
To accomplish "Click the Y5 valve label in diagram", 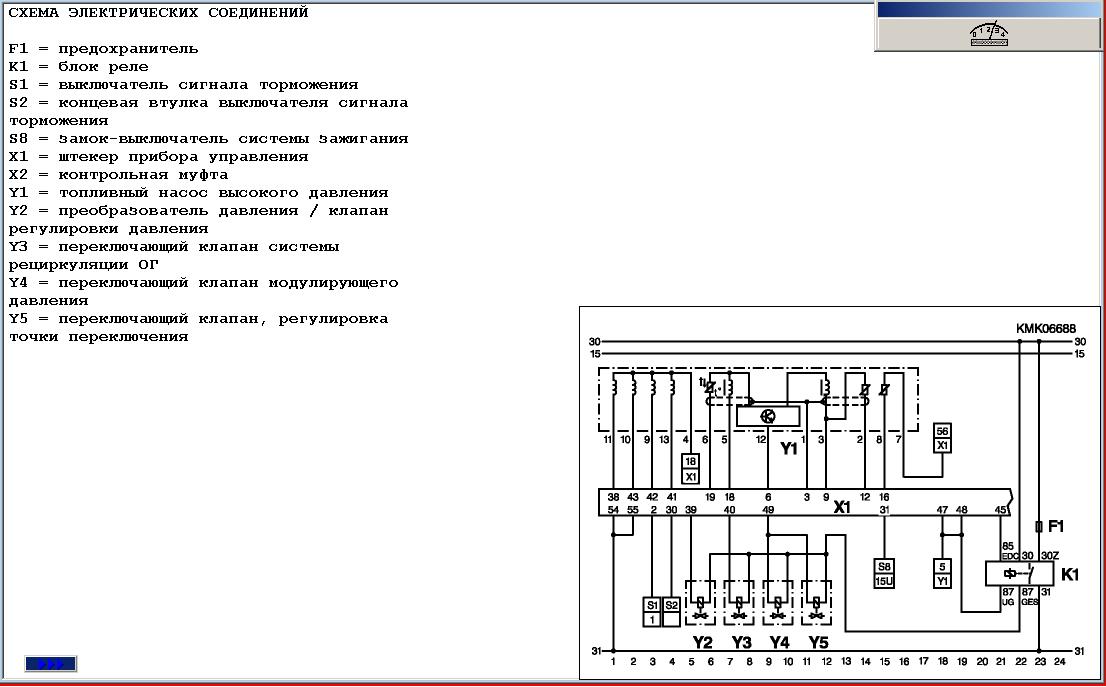I will pos(818,643).
